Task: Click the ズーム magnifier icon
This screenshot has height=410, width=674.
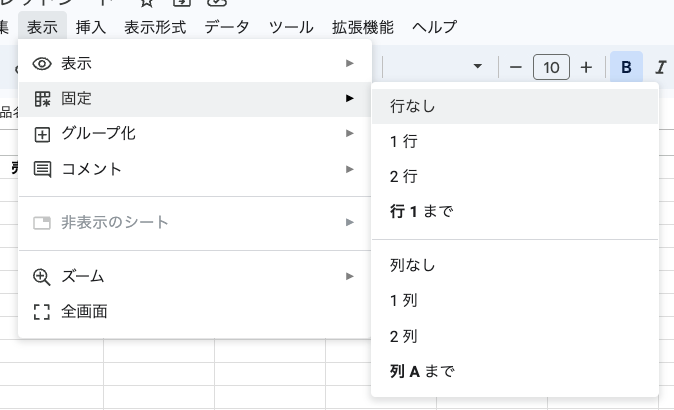Action: pos(42,276)
